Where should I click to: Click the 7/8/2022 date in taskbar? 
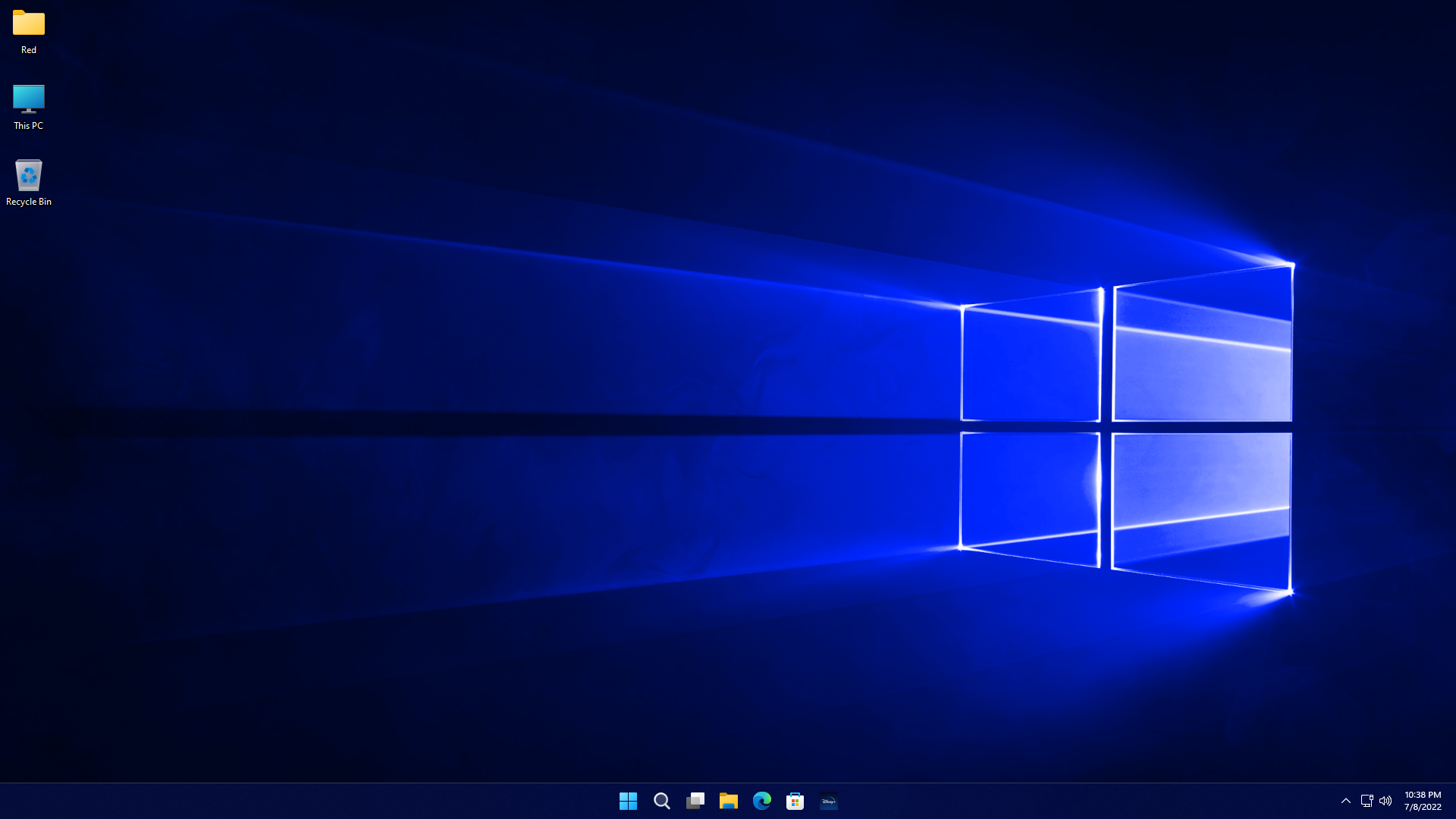[1422, 807]
